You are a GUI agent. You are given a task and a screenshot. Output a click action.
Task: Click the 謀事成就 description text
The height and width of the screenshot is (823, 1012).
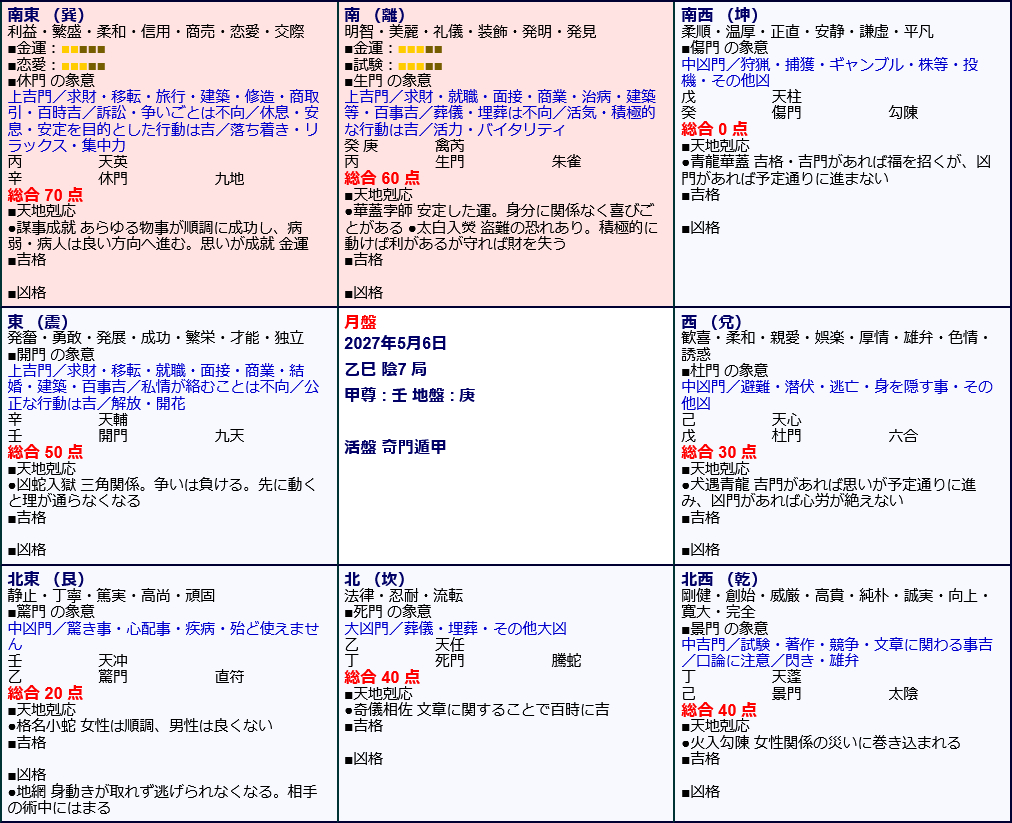(158, 236)
